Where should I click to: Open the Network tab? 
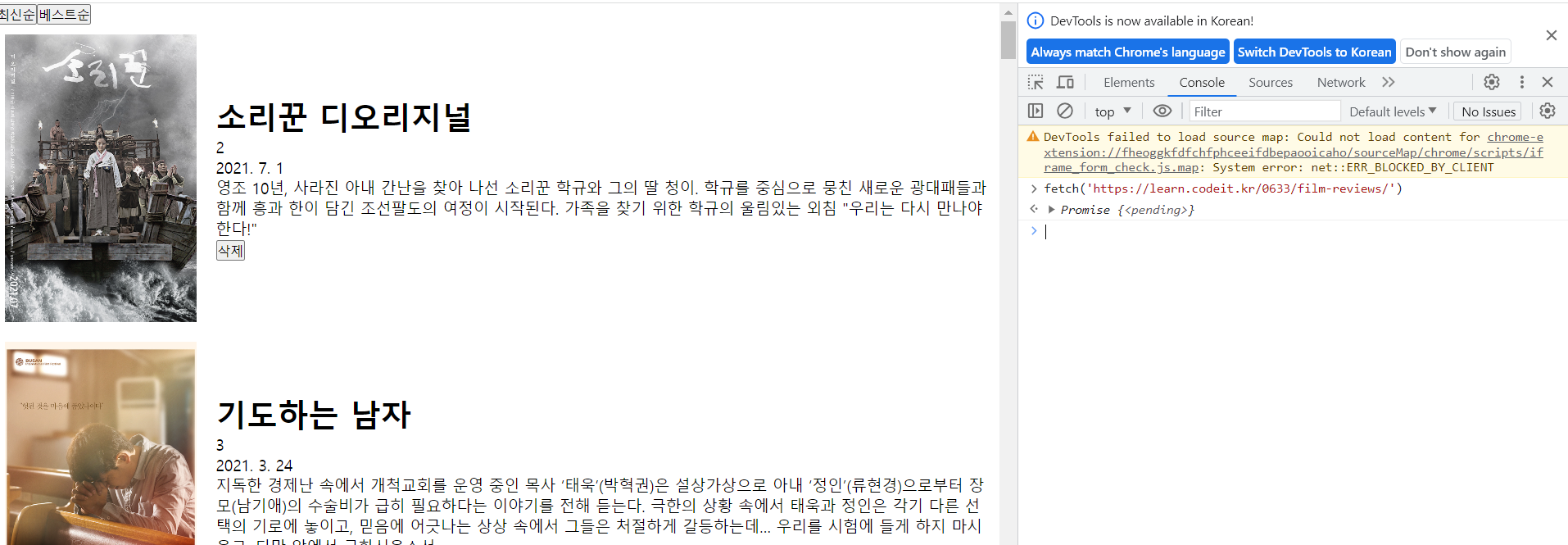pyautogui.click(x=1341, y=82)
